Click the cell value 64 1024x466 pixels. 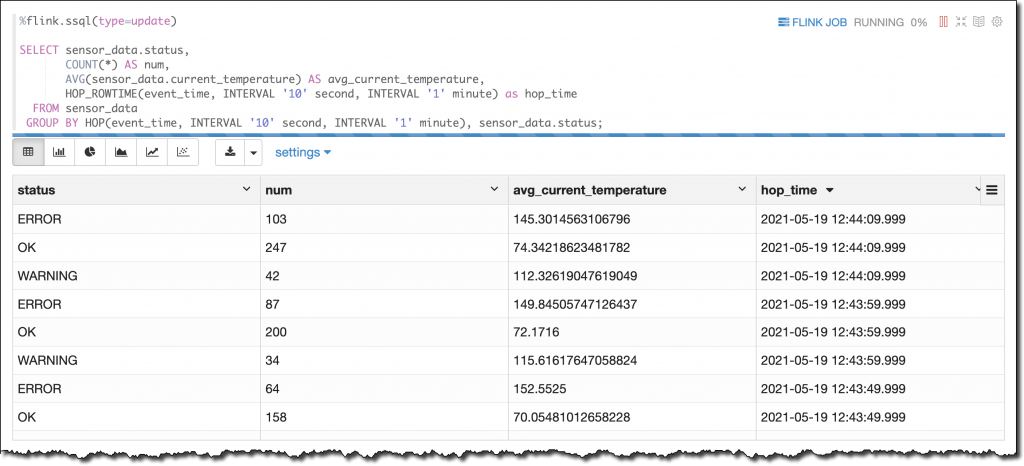272,388
